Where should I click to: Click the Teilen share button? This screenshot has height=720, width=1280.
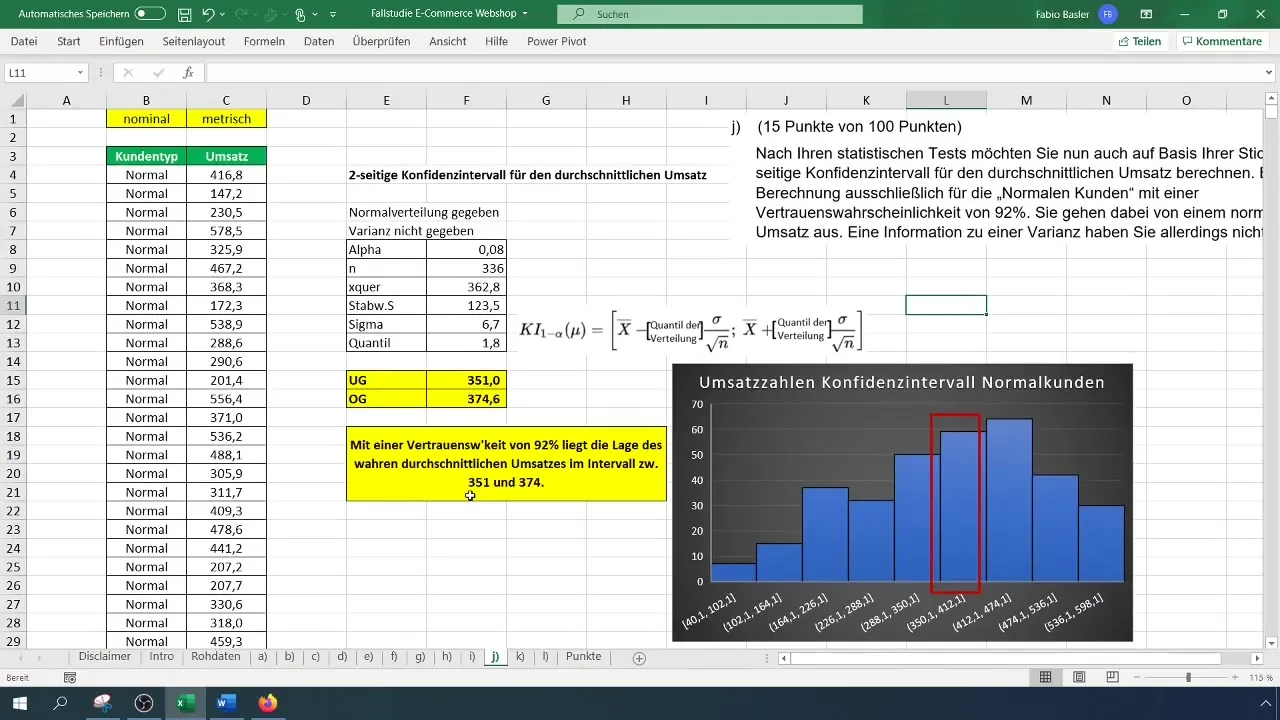(x=1140, y=41)
